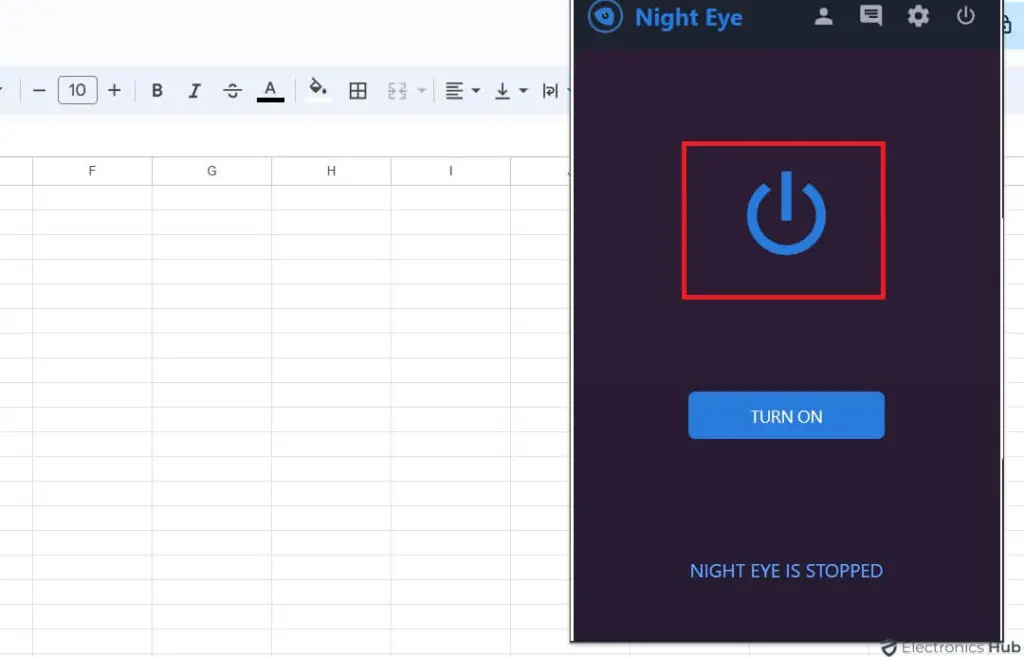The width and height of the screenshot is (1024, 657).
Task: Click the NIGHT EYE IS STOPPED text
Action: point(786,571)
